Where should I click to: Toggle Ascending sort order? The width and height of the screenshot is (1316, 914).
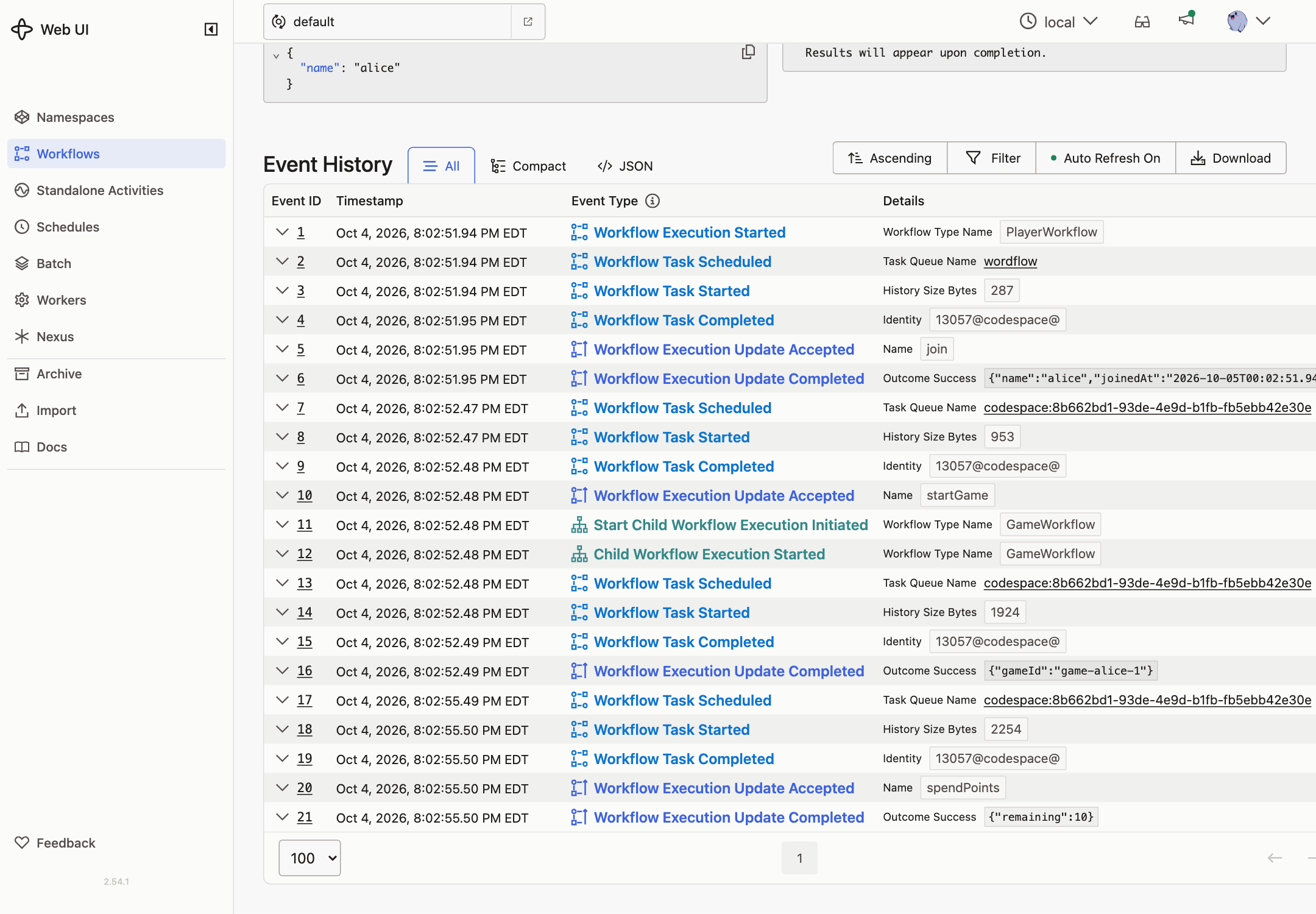click(890, 158)
